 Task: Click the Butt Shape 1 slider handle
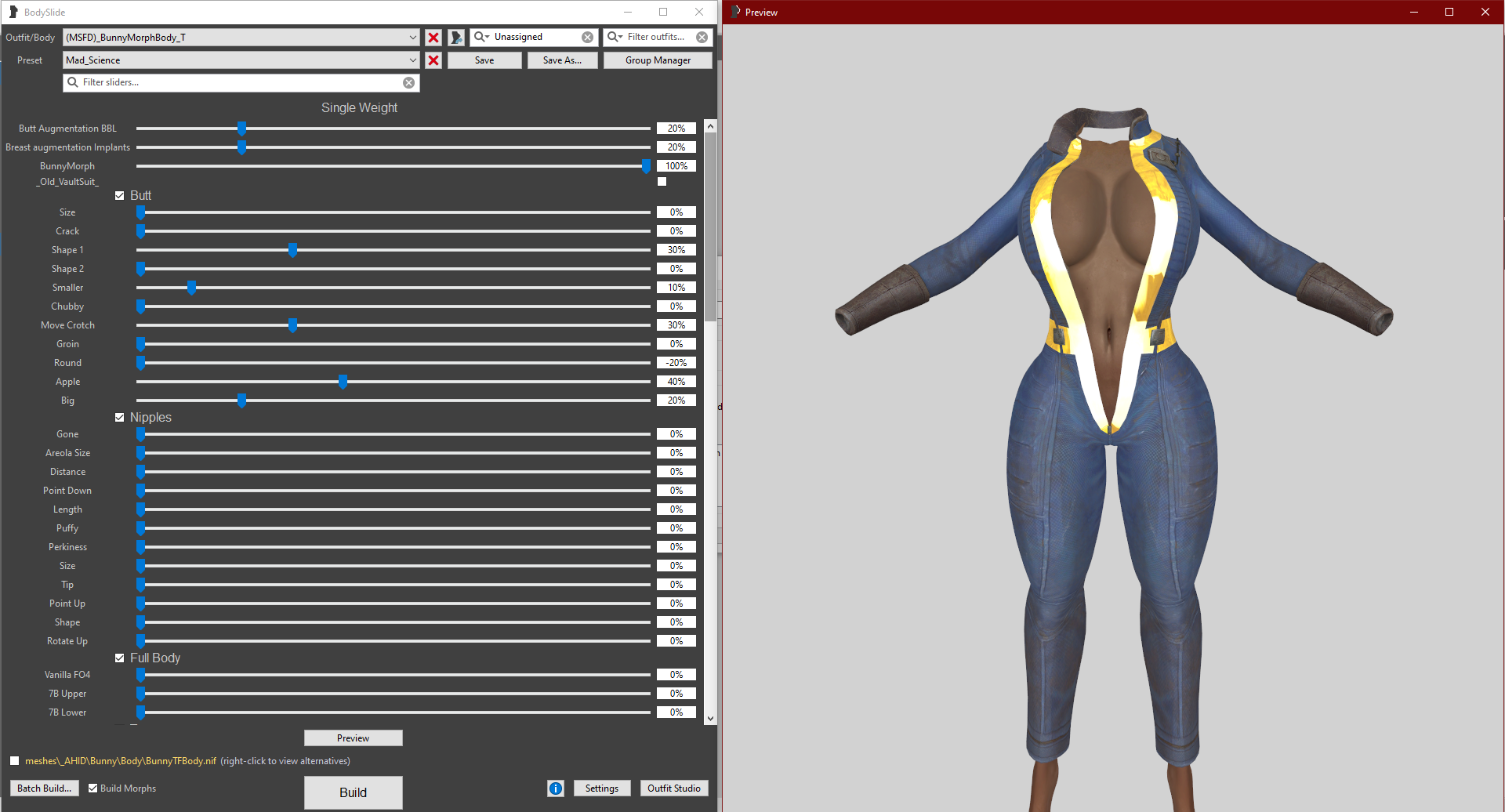pos(292,250)
